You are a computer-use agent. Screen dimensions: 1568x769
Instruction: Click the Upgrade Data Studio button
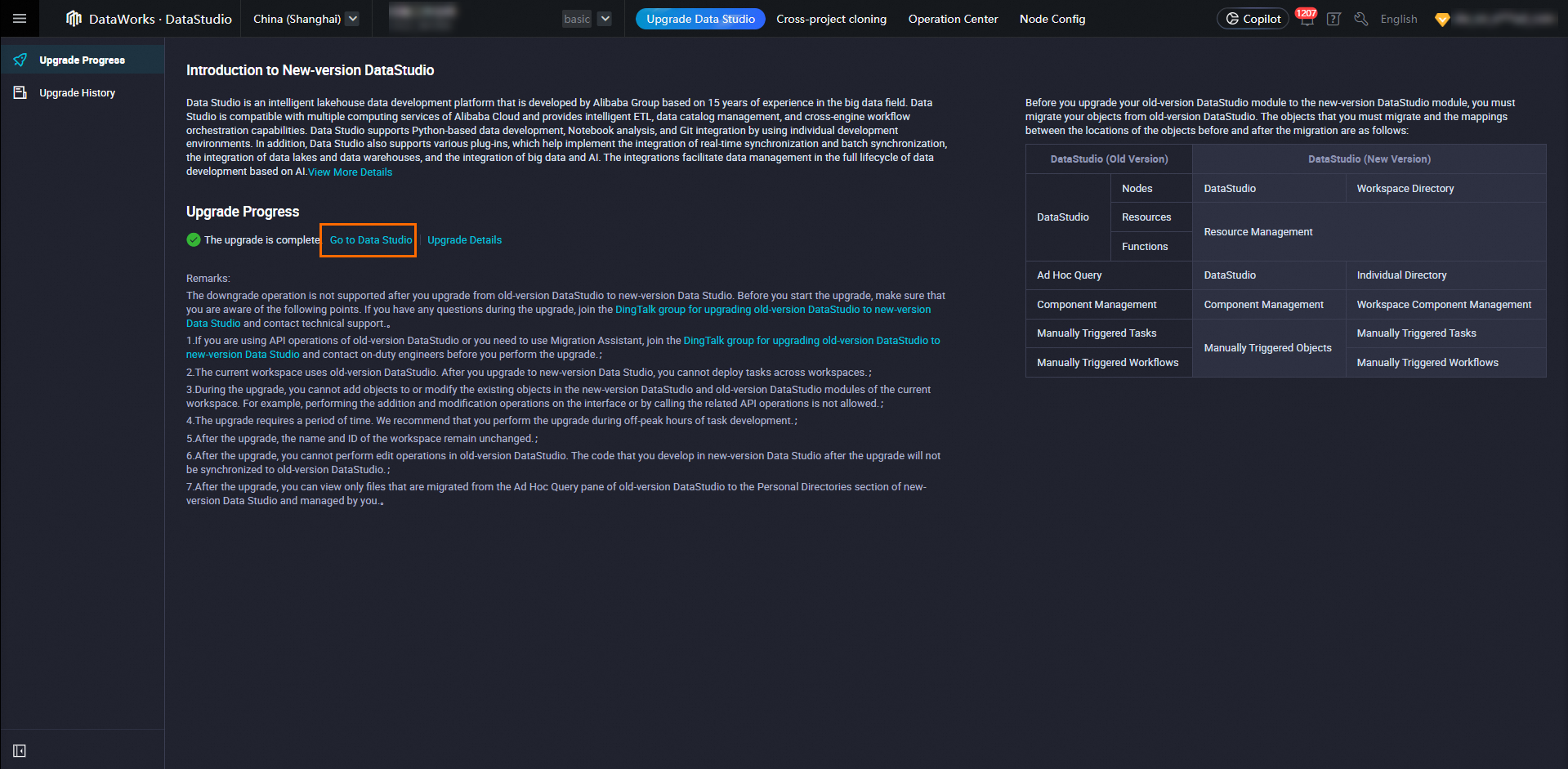700,19
